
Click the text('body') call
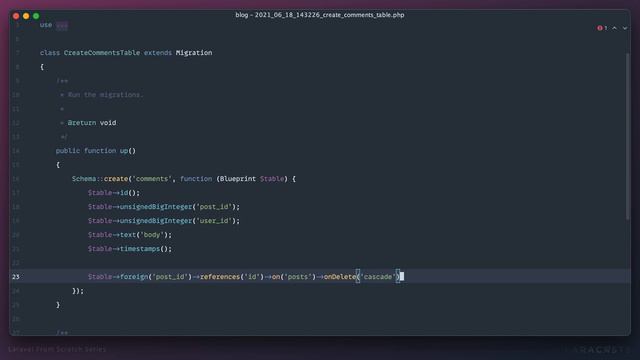[144, 235]
